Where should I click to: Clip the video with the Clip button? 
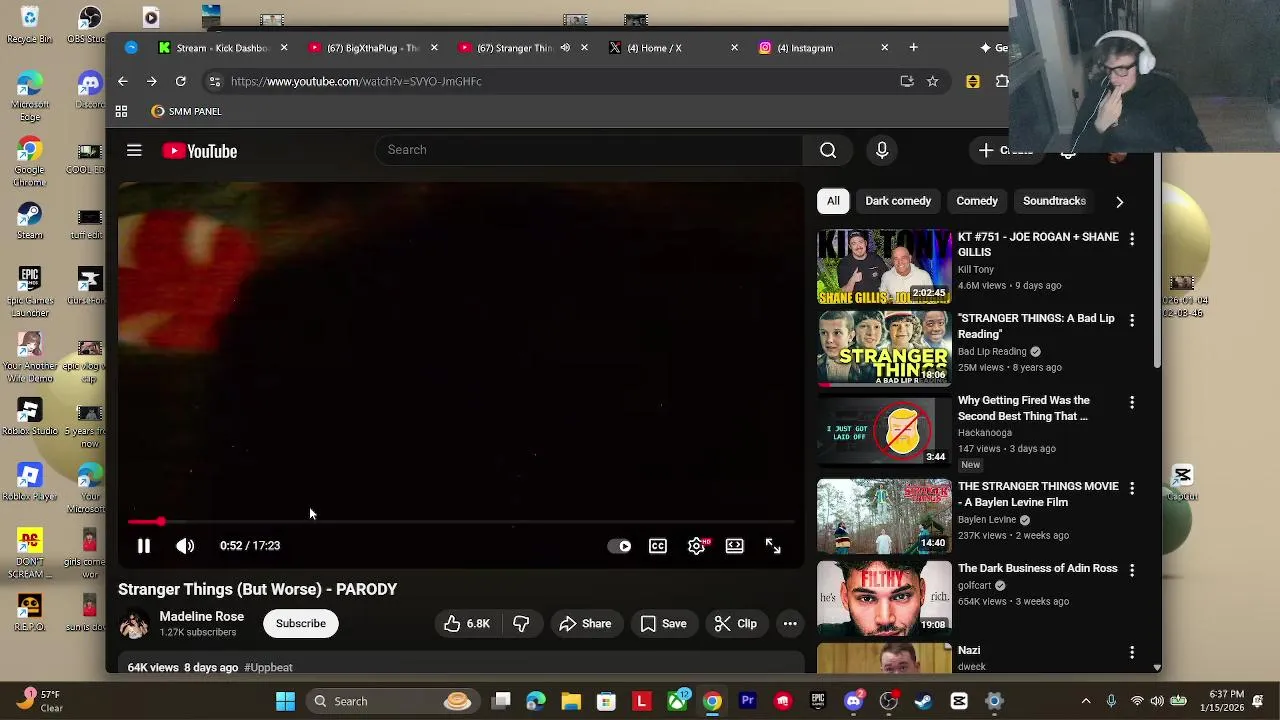coord(736,624)
